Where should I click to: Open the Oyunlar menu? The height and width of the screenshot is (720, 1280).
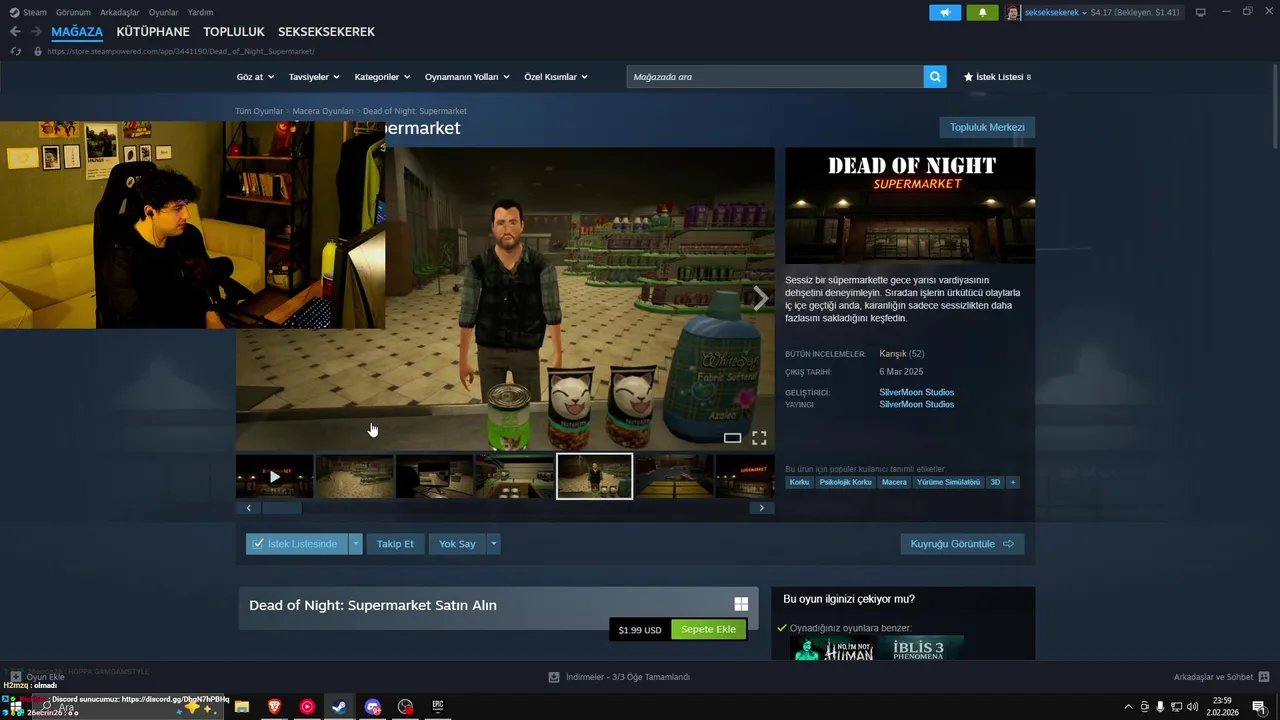164,13
